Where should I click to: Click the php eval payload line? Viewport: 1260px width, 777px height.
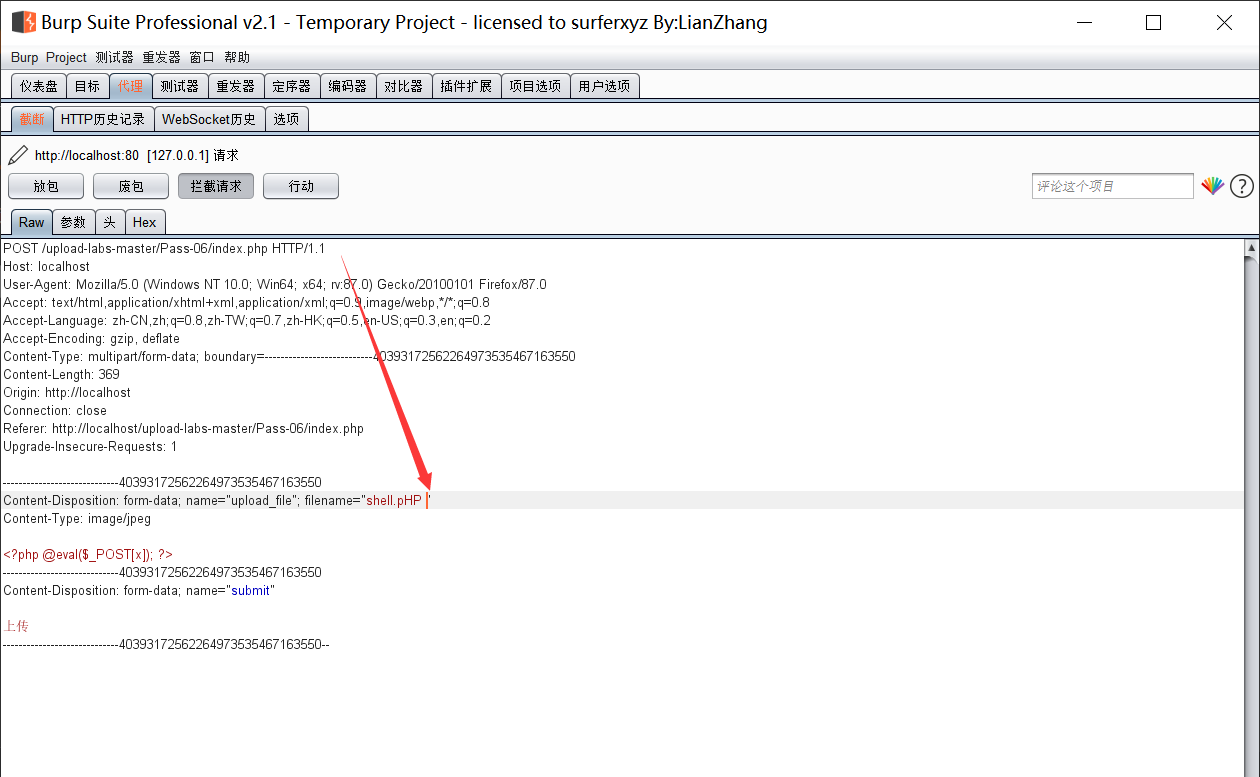click(x=88, y=554)
